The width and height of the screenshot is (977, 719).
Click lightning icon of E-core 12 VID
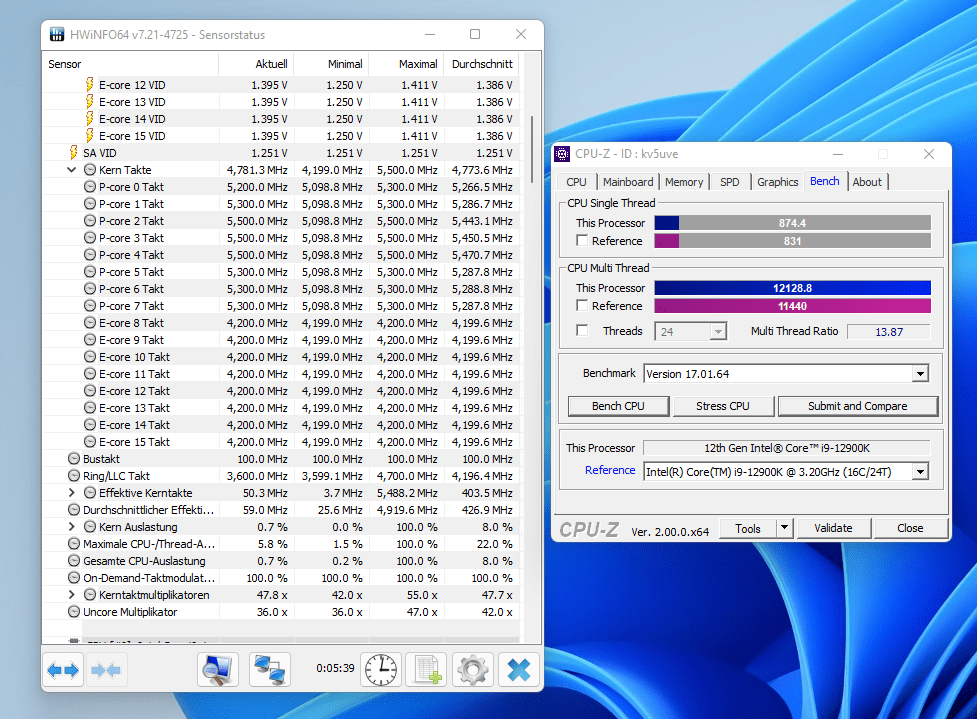(x=90, y=84)
